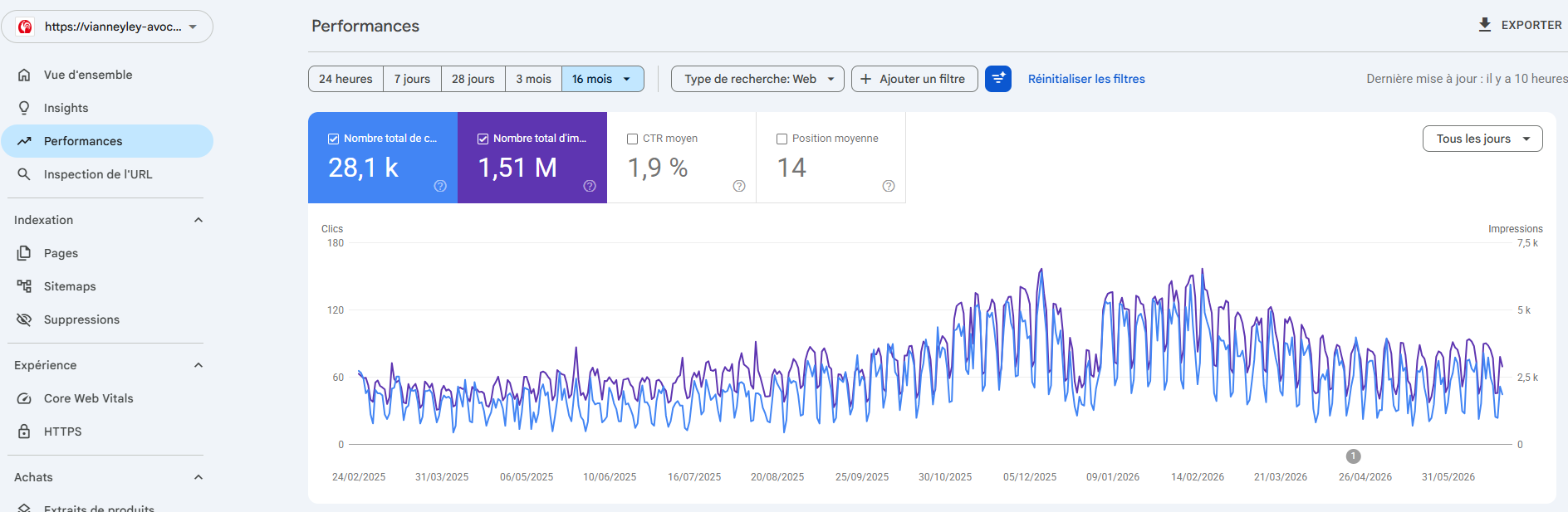Enable the CTR moyen checkbox
The height and width of the screenshot is (512, 1568).
click(x=632, y=139)
